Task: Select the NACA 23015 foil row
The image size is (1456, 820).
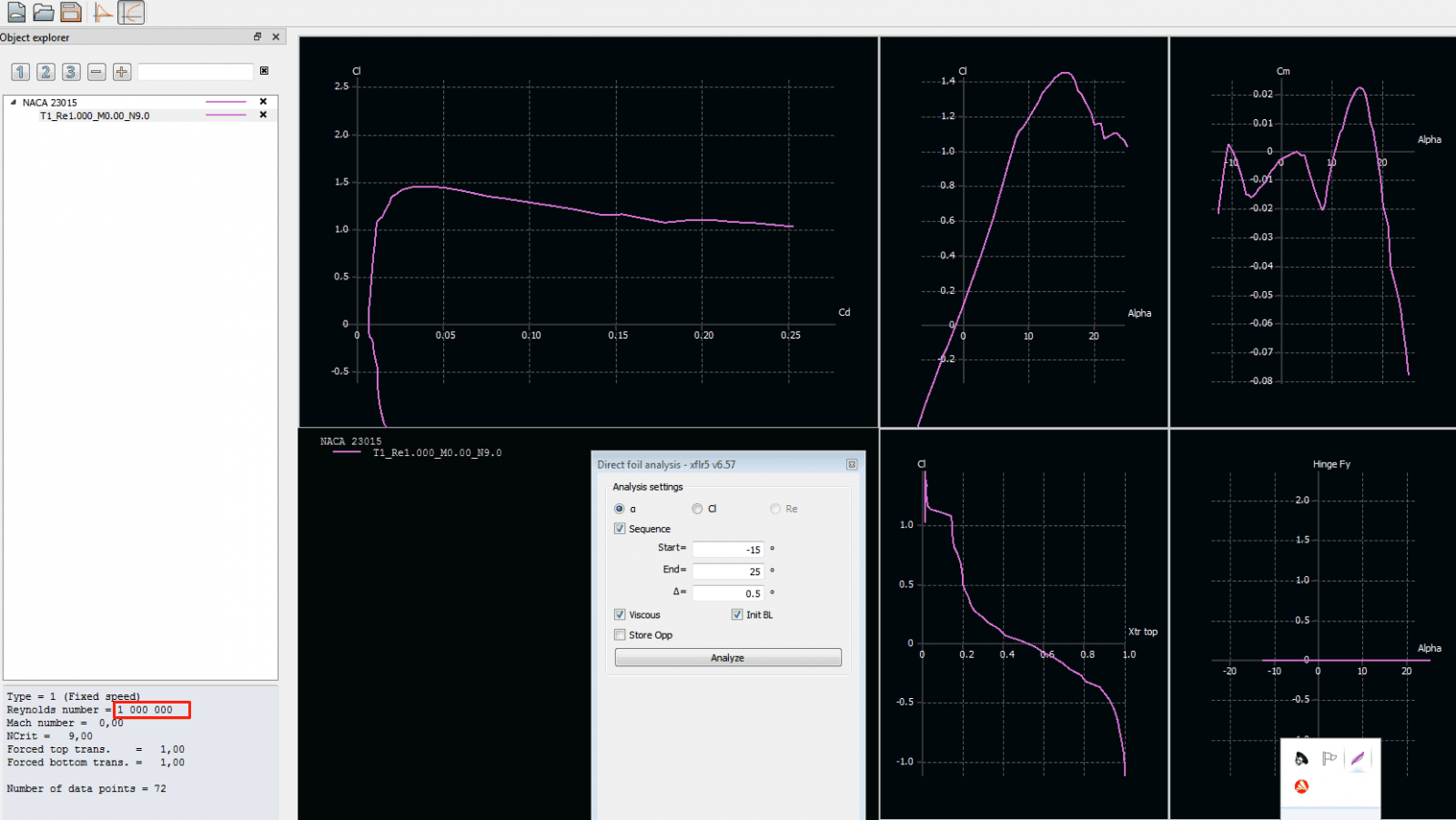Action: click(x=141, y=102)
